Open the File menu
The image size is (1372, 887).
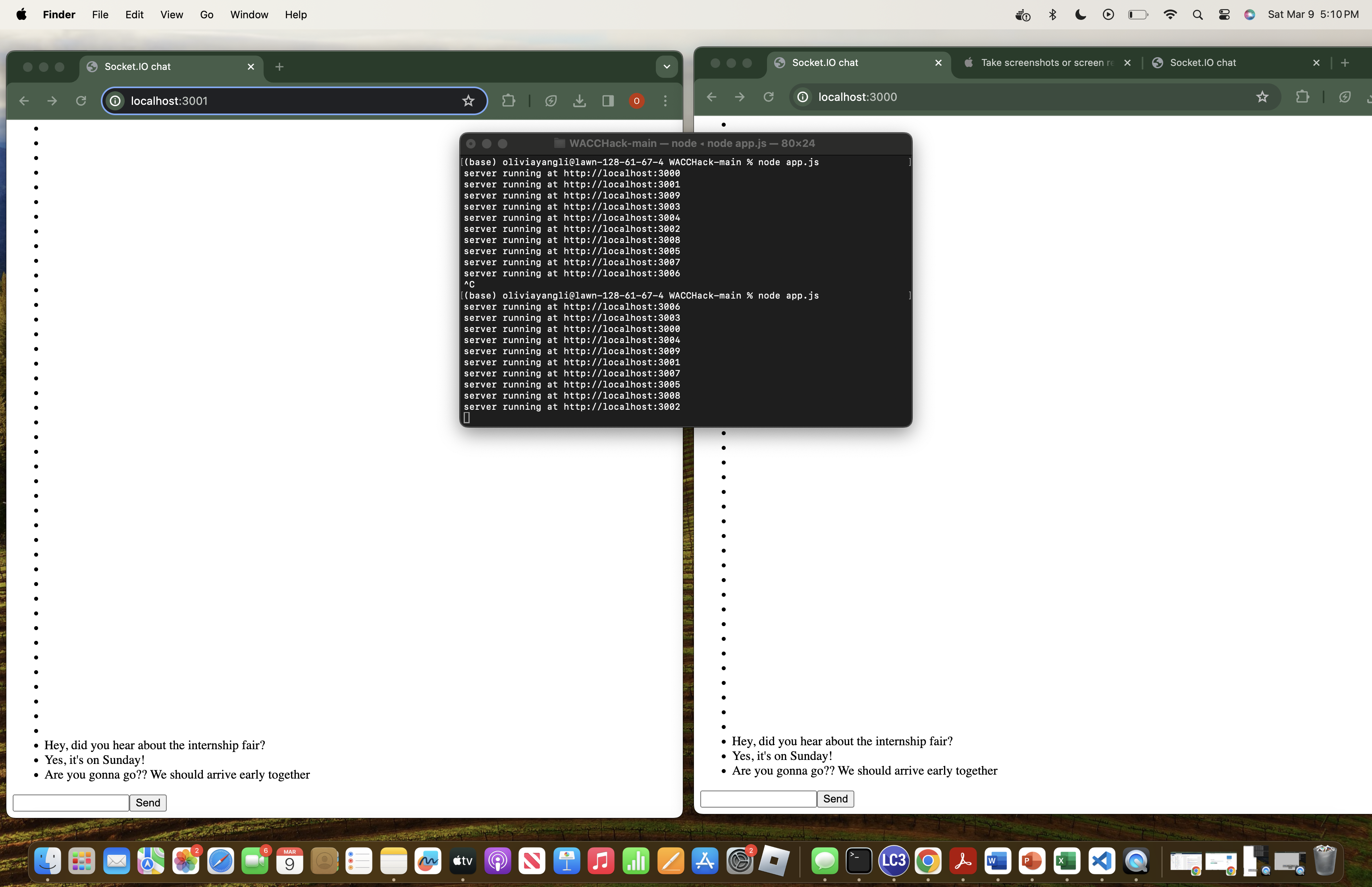point(100,14)
